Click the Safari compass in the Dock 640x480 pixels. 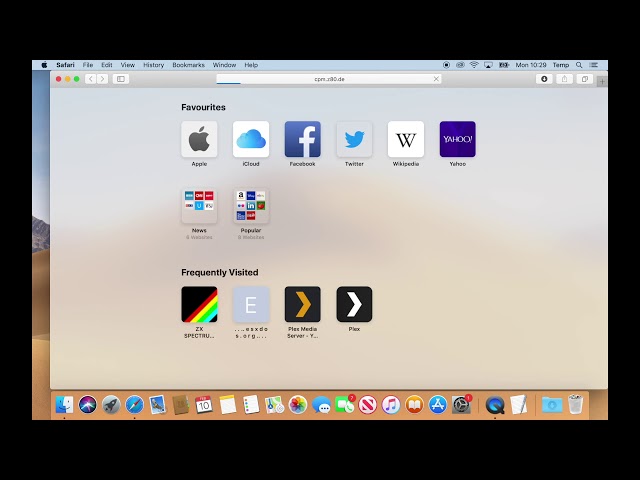[x=134, y=405]
